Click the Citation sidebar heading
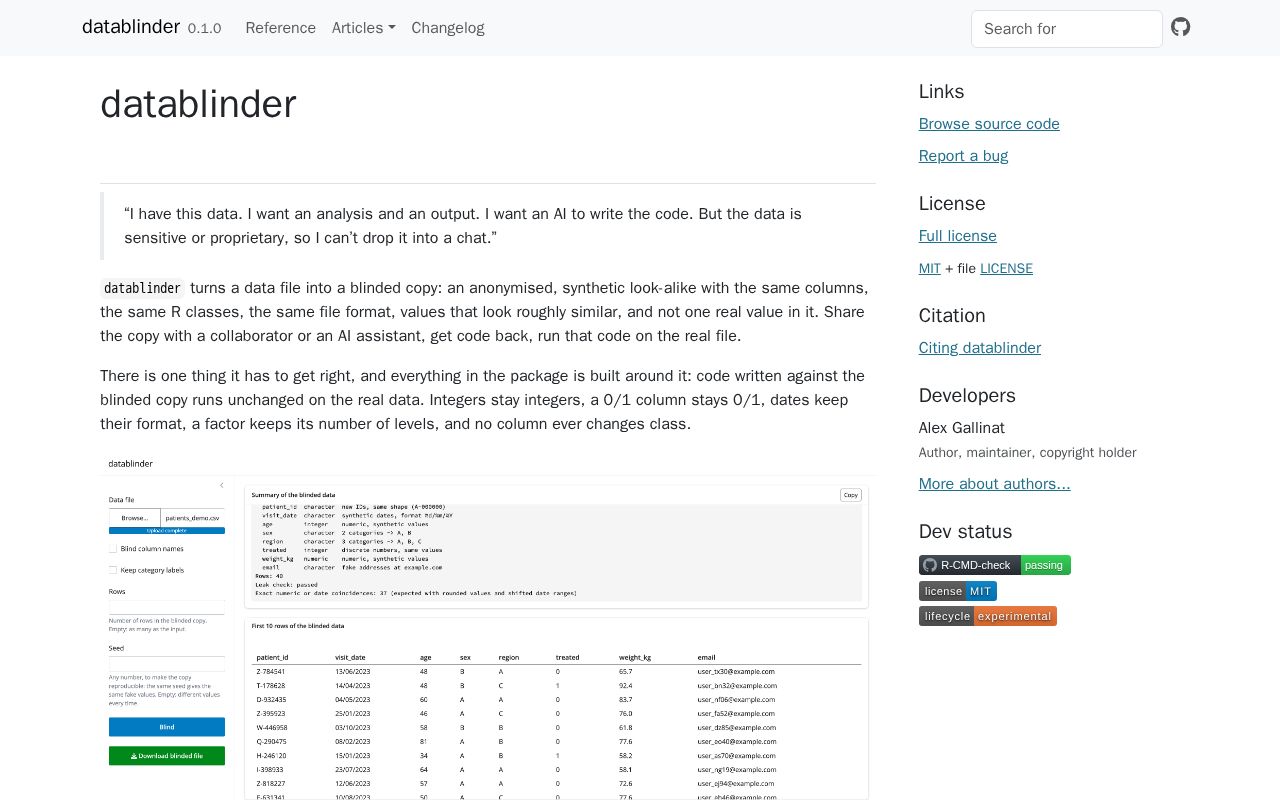 pos(952,316)
